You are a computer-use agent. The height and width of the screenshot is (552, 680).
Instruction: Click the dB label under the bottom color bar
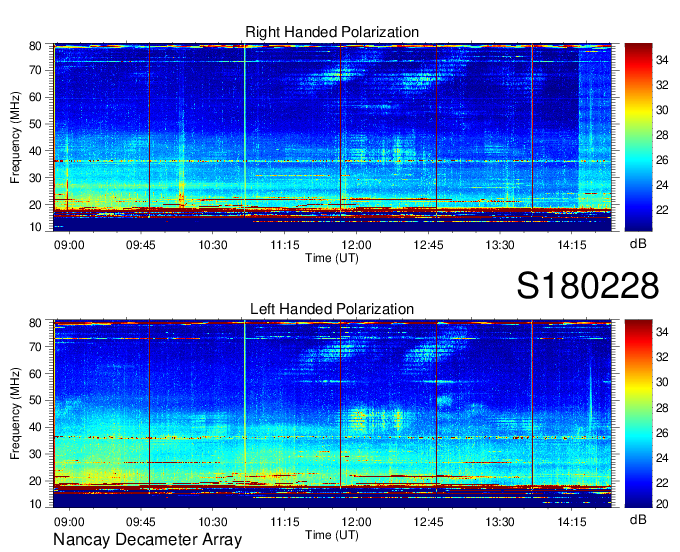[638, 519]
